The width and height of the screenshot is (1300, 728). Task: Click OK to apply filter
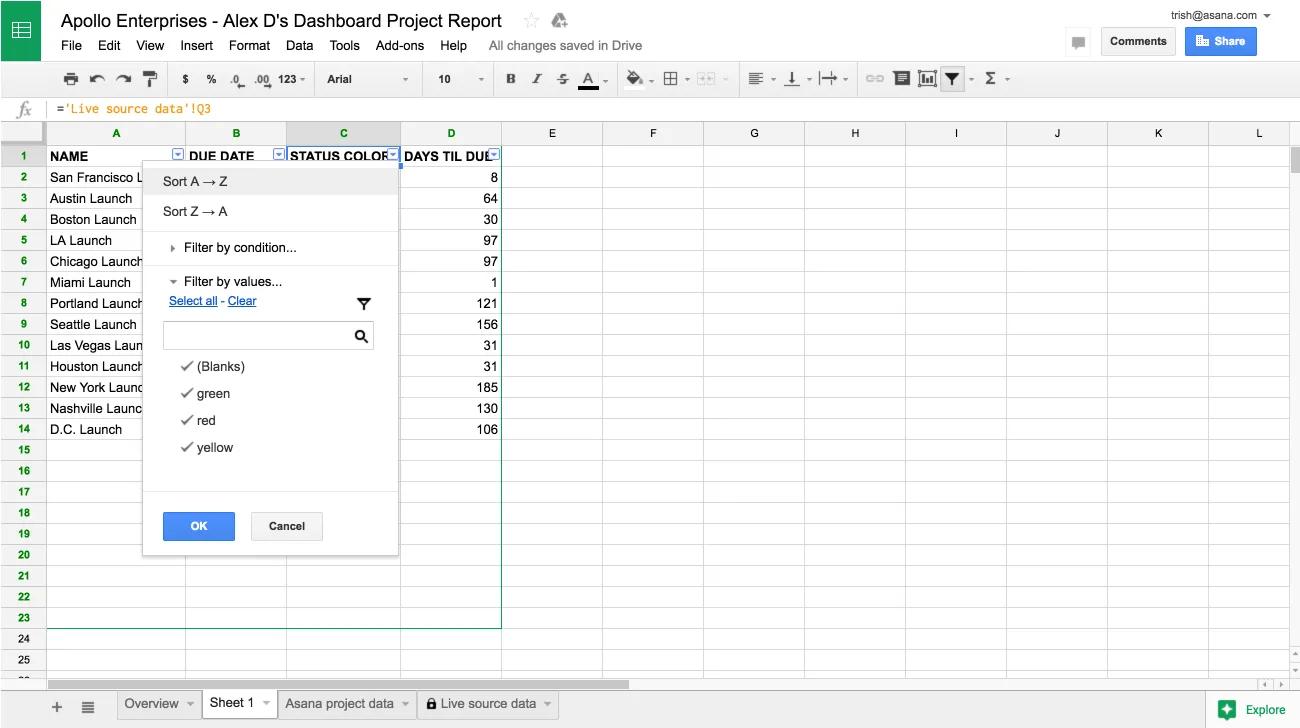[x=199, y=526]
